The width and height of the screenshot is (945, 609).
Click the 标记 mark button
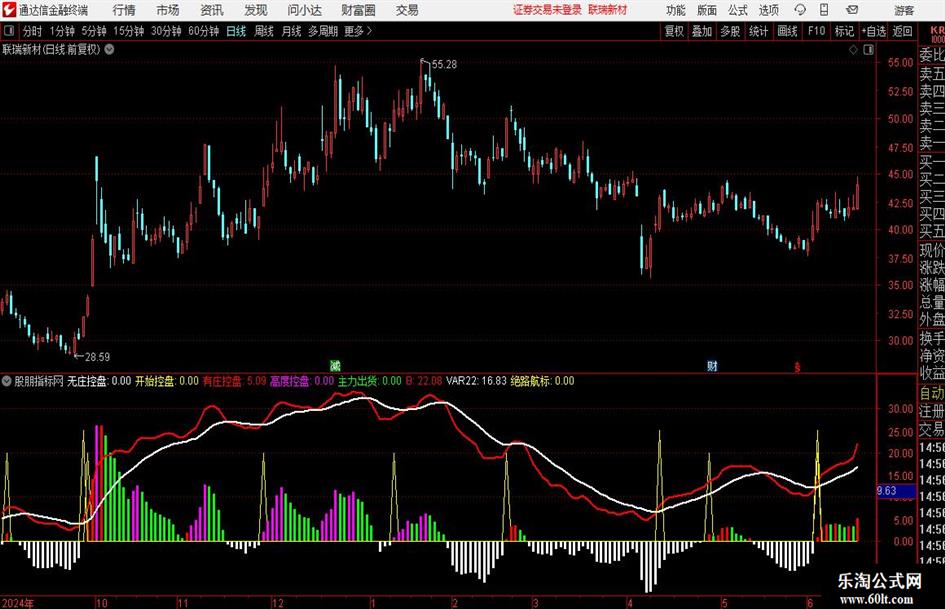(x=844, y=31)
